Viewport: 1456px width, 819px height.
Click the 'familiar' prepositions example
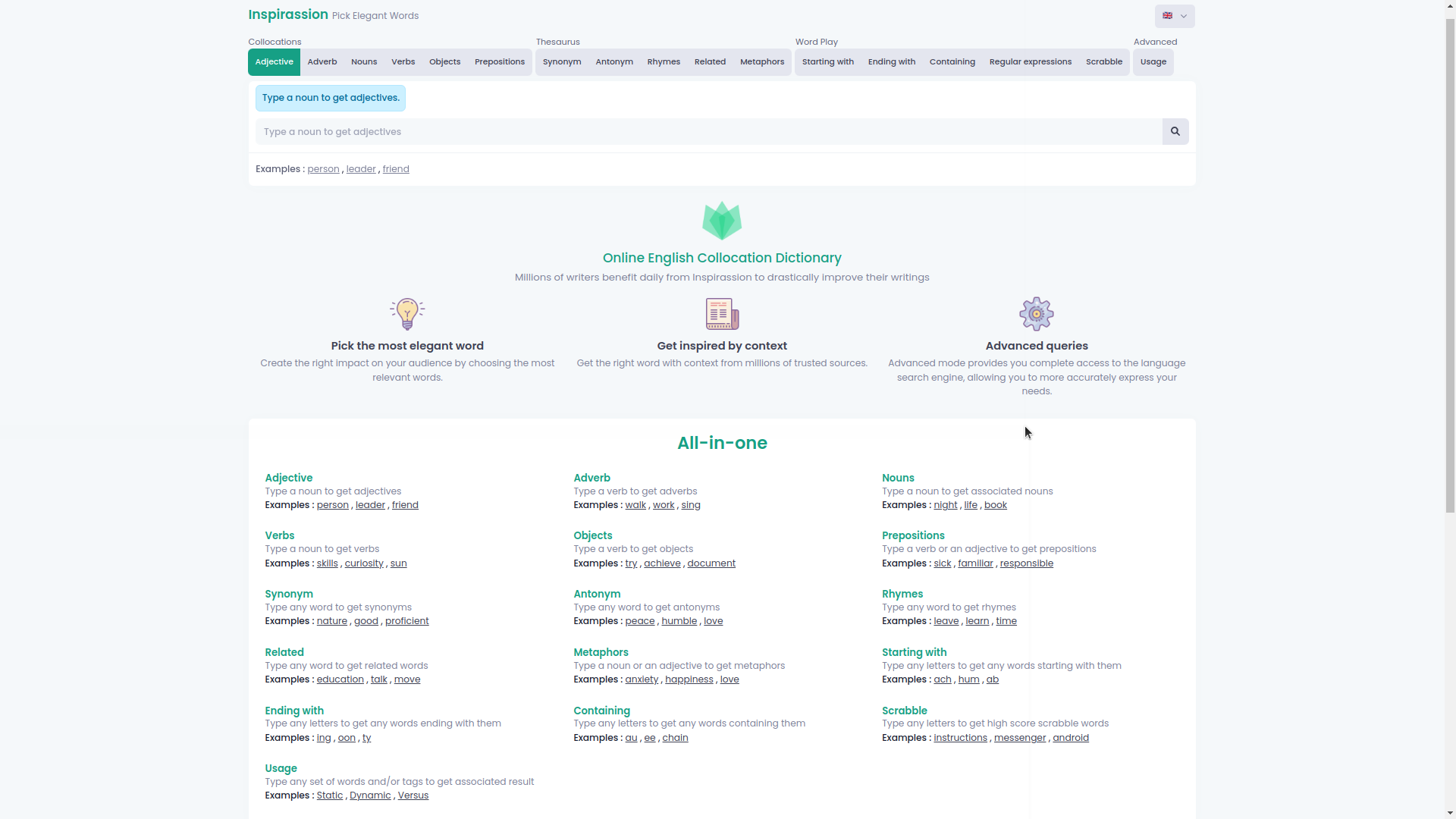pyautogui.click(x=975, y=563)
